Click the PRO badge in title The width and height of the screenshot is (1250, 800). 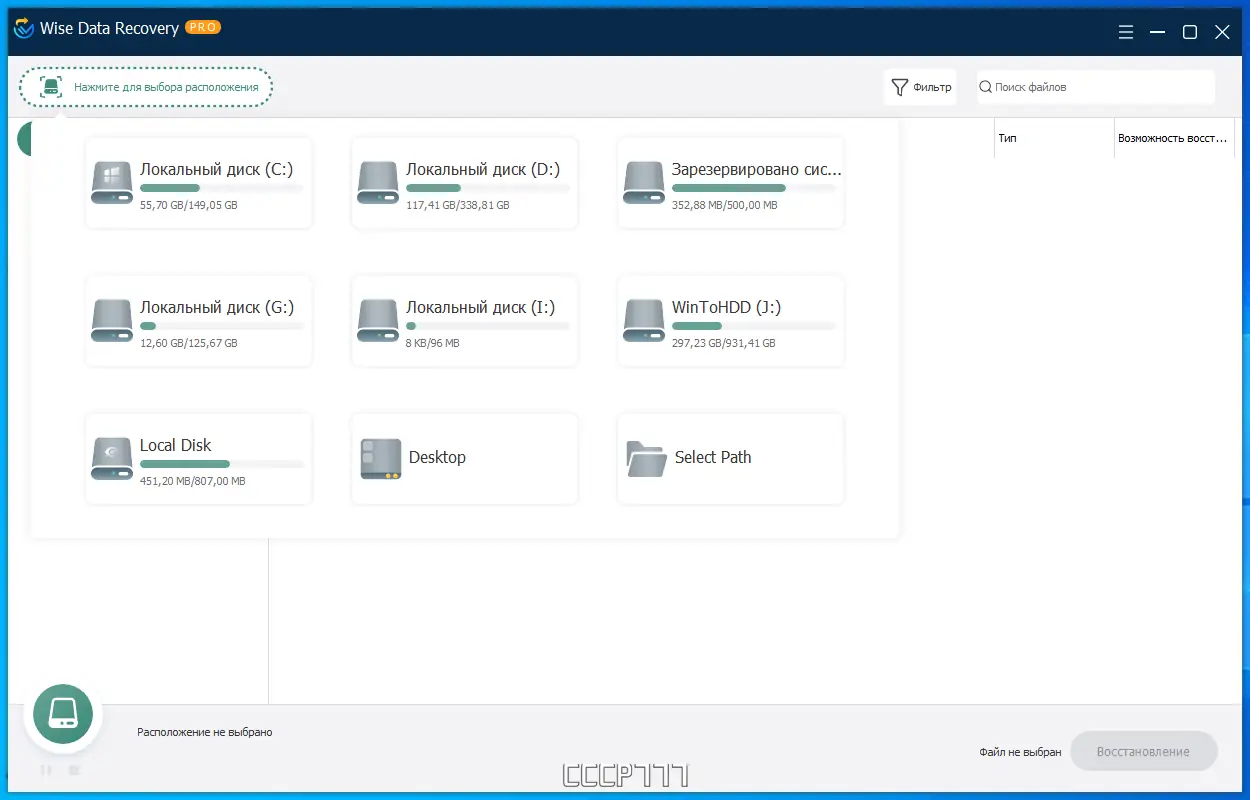click(203, 28)
